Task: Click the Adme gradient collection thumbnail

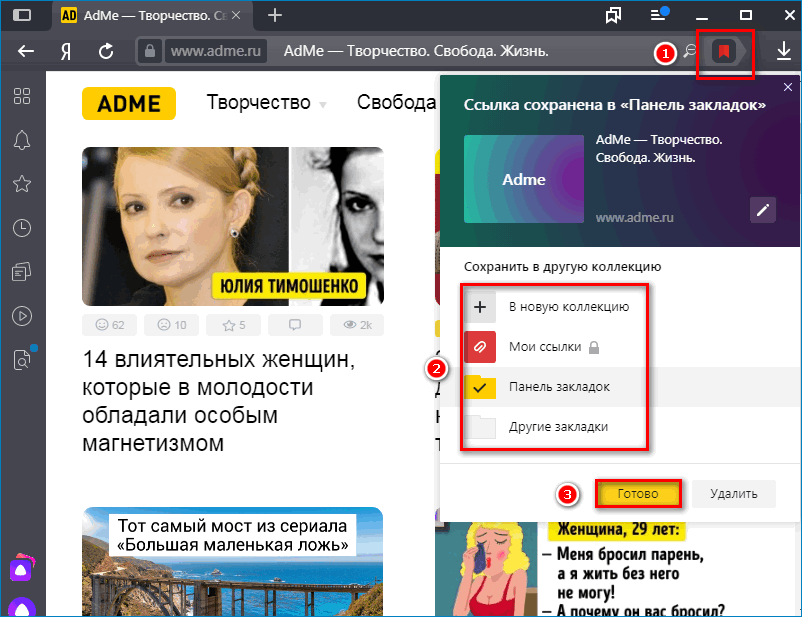Action: (x=523, y=178)
